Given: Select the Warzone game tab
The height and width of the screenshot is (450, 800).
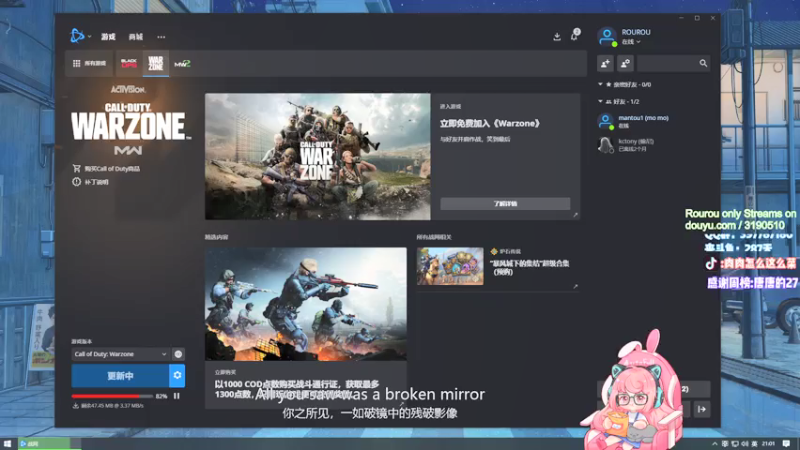Looking at the screenshot, I should coord(156,63).
